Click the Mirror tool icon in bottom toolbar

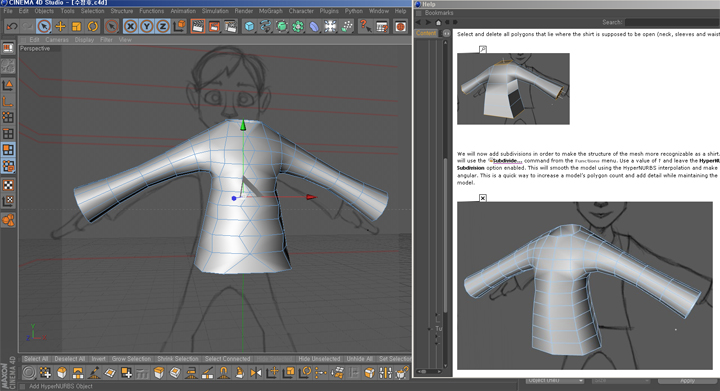256,373
